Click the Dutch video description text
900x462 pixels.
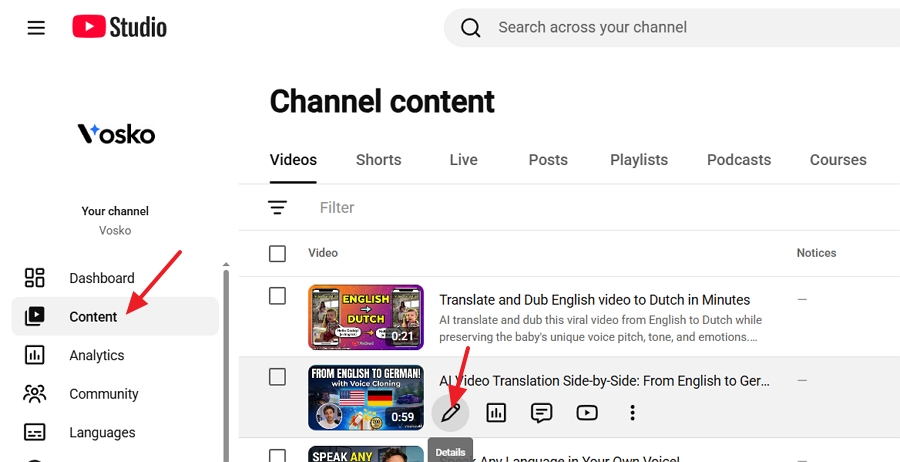600,328
